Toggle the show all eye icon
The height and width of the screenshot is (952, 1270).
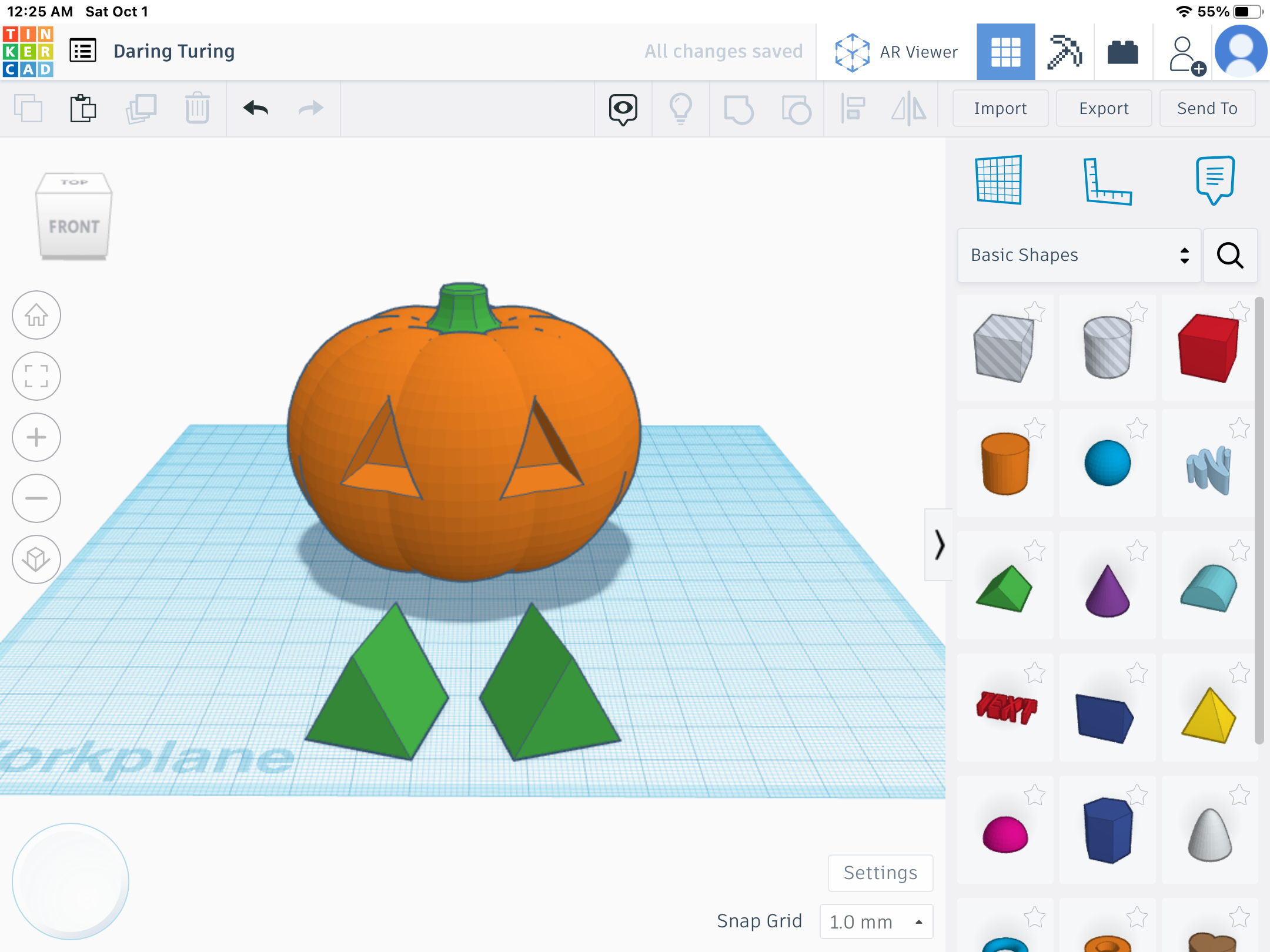tap(623, 109)
